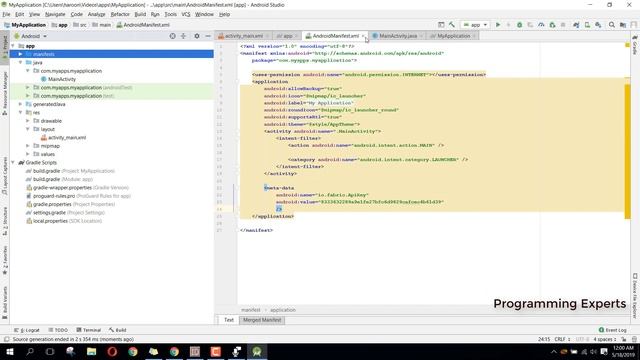Build the project with the hammer icon
Screen dimensions: 640x360
click(451, 25)
